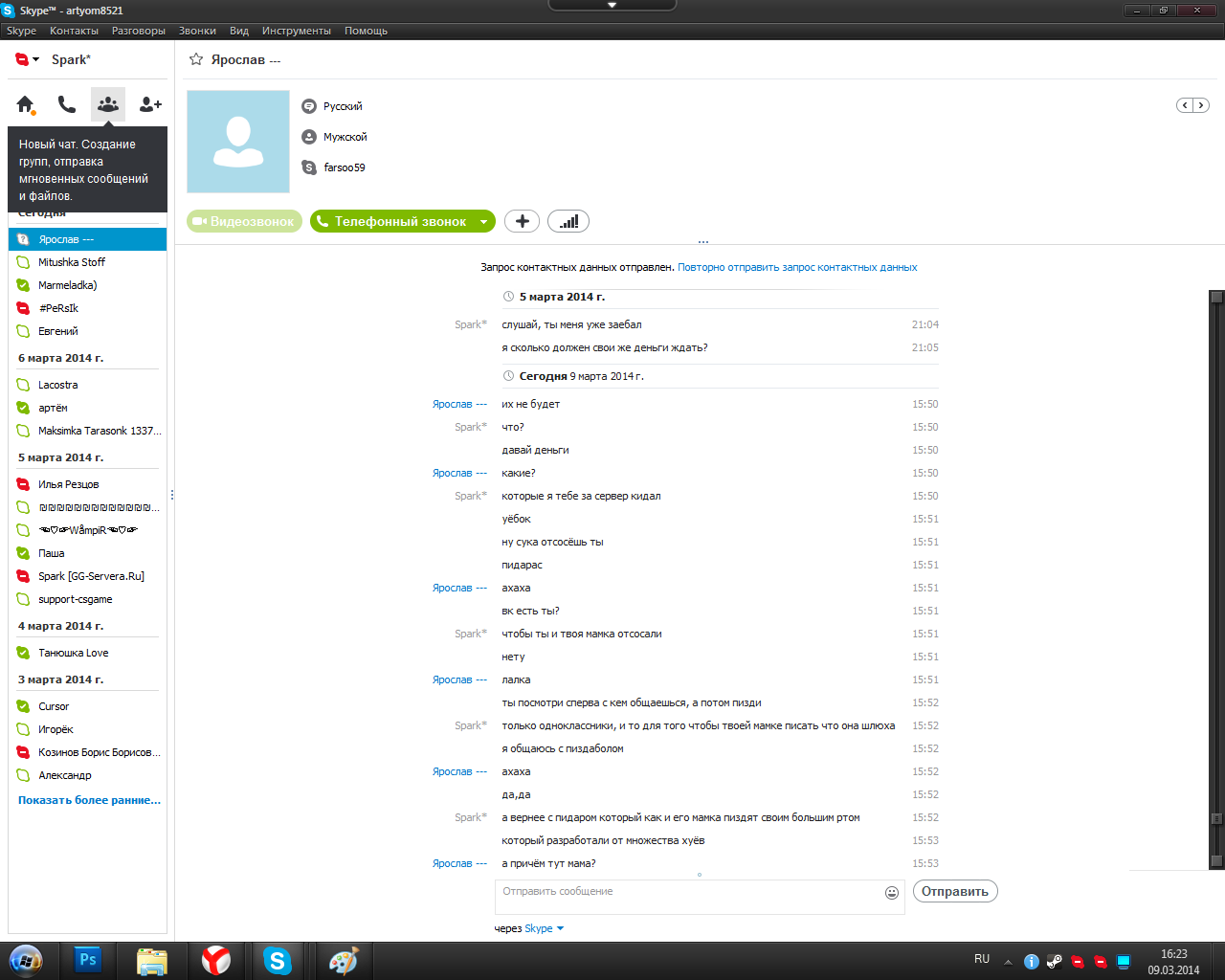Image resolution: width=1225 pixels, height=980 pixels.
Task: Send the message with Отправить button
Action: pos(955,891)
